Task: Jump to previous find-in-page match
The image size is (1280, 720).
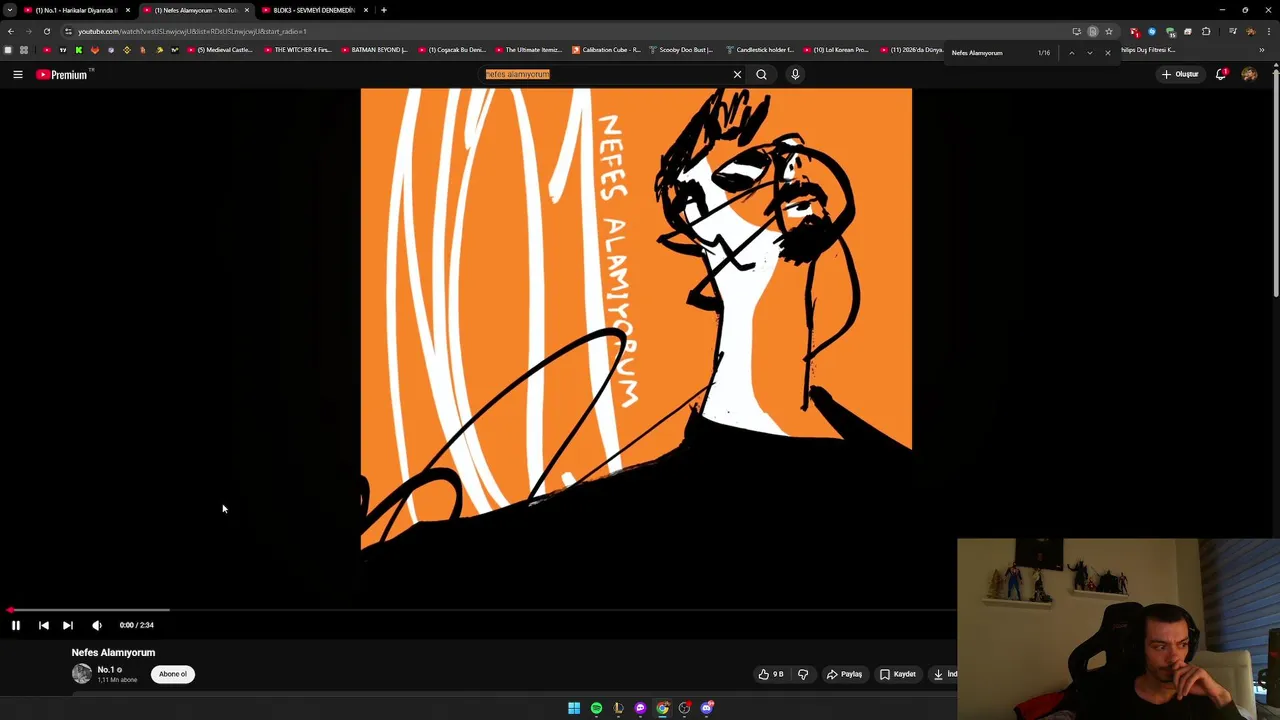Action: pyautogui.click(x=1071, y=52)
